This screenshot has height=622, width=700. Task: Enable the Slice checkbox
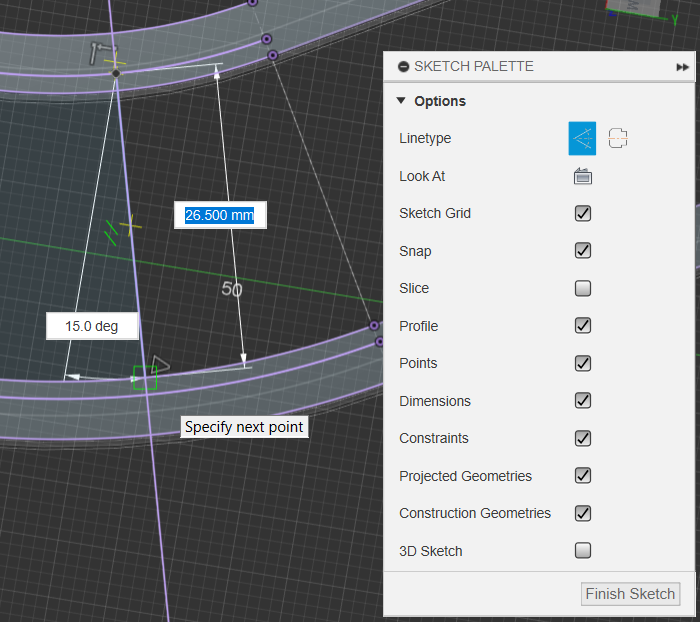(583, 288)
